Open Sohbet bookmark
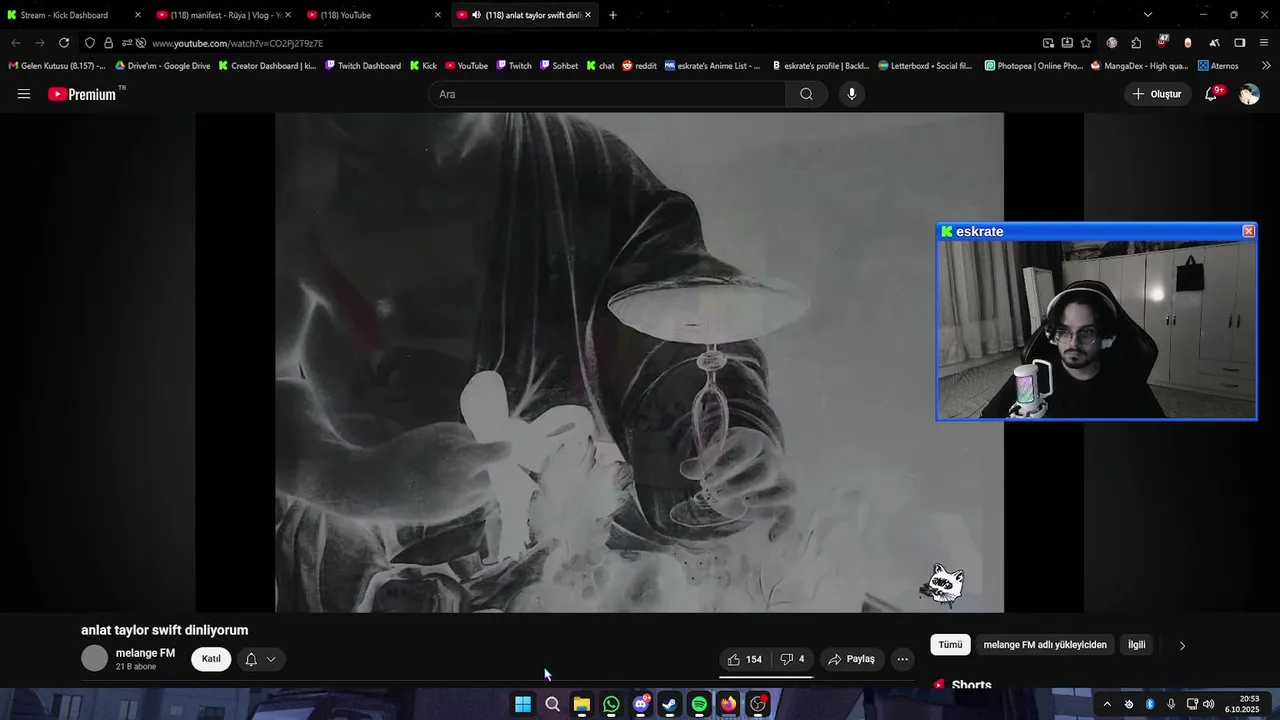The image size is (1280, 720). 558,66
